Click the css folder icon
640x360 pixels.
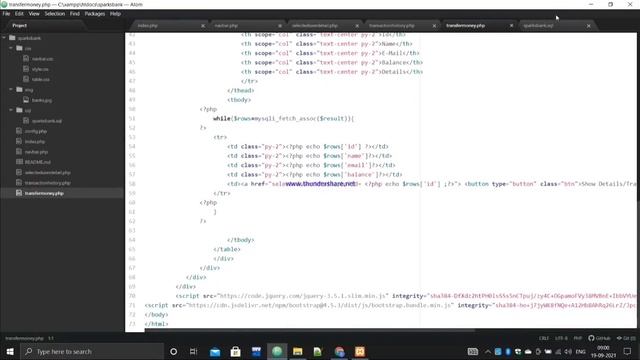[19, 48]
